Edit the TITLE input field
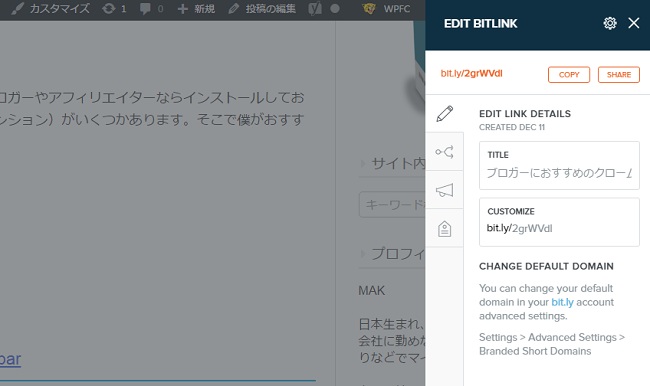The height and width of the screenshot is (386, 650). click(559, 165)
